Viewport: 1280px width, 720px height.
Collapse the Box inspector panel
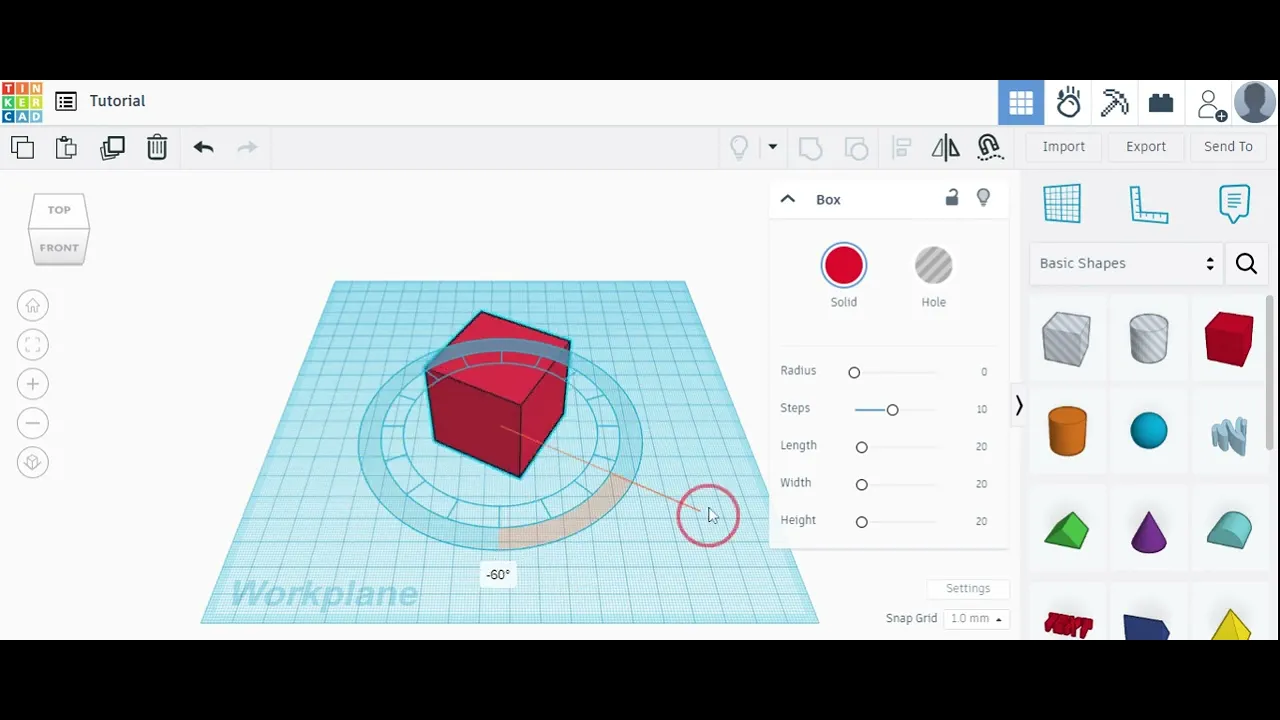click(788, 199)
